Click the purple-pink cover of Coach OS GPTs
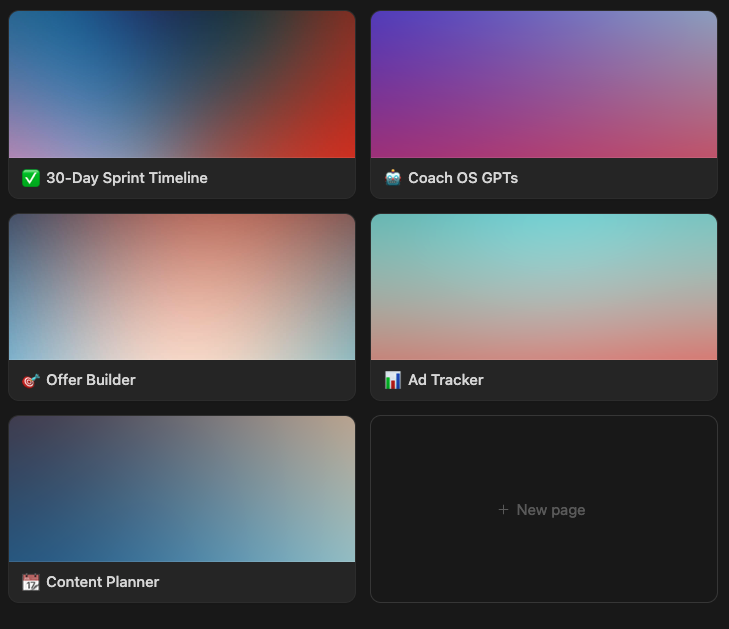Image resolution: width=729 pixels, height=629 pixels. pos(543,85)
